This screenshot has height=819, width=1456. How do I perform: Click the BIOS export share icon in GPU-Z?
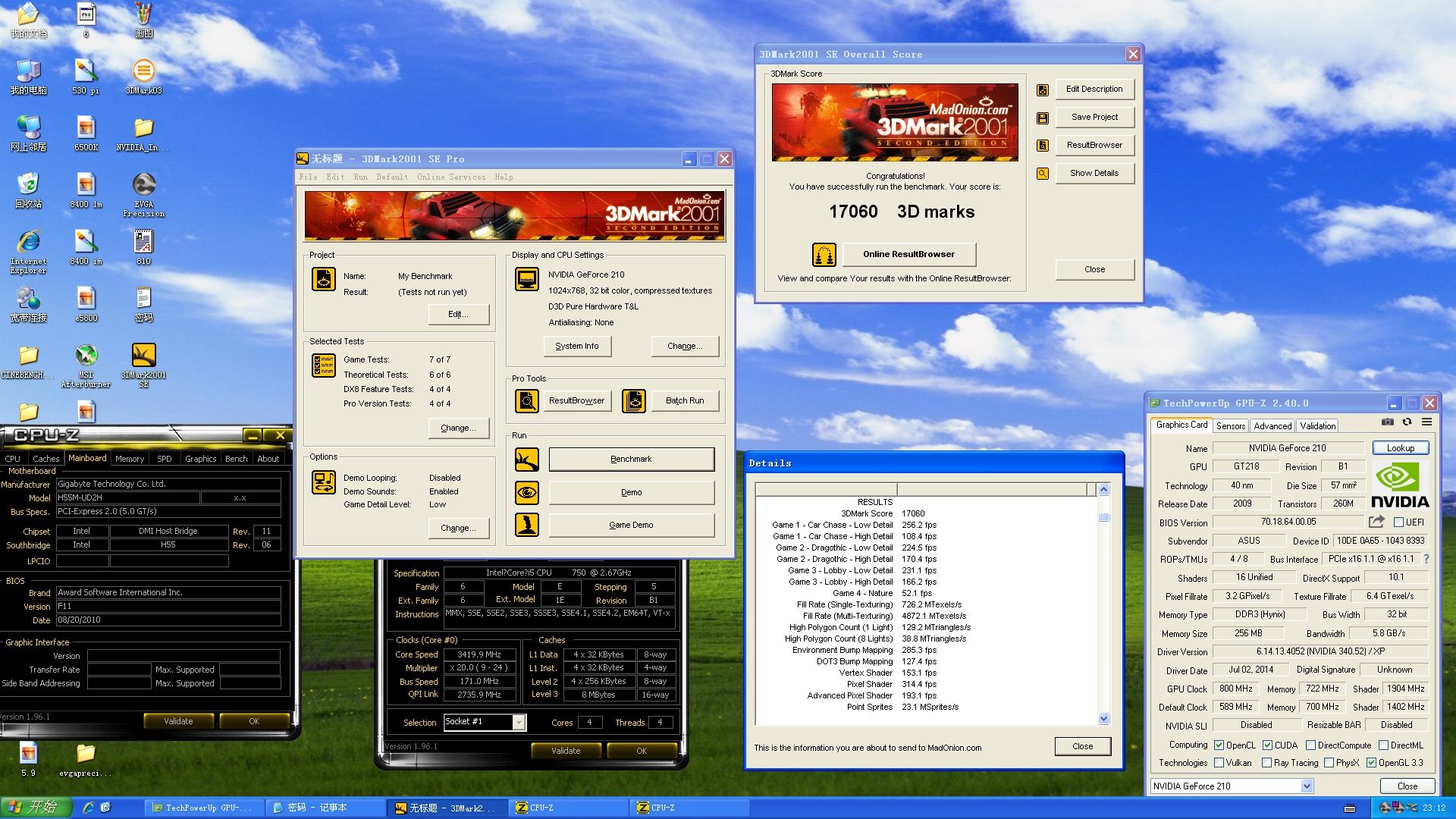coord(1376,522)
